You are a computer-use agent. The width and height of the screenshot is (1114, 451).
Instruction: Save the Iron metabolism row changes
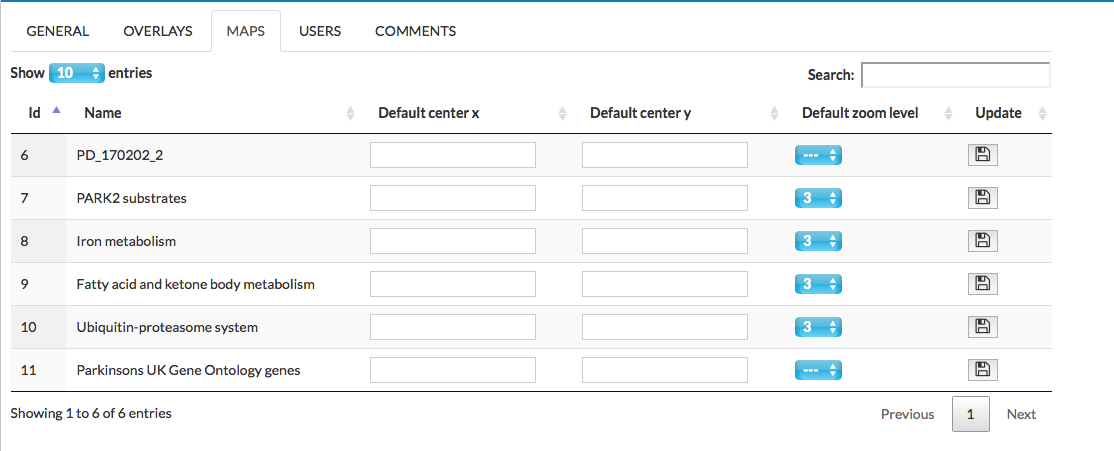click(x=983, y=241)
